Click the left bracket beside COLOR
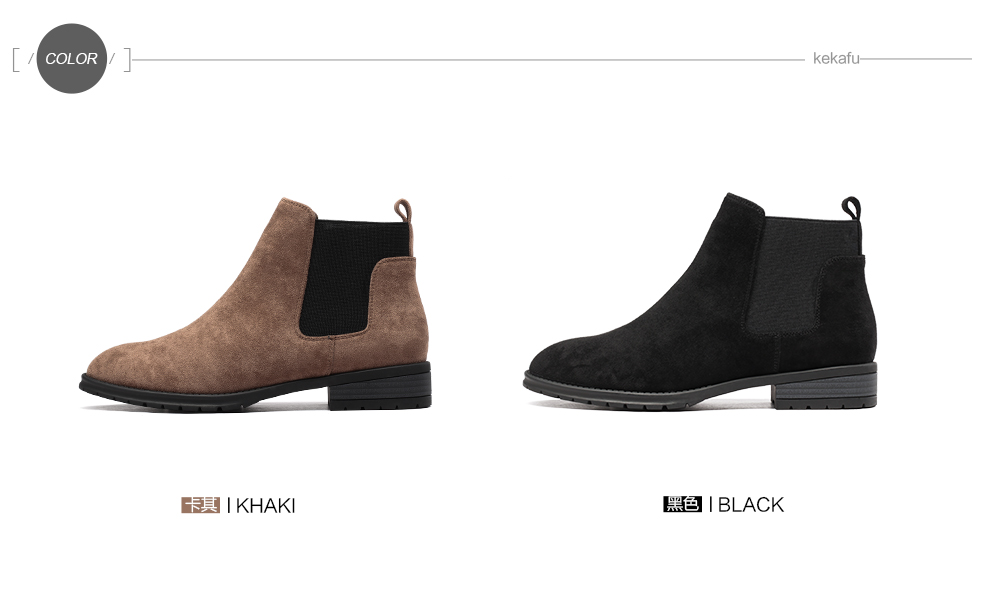990x594 pixels. [x=16, y=60]
